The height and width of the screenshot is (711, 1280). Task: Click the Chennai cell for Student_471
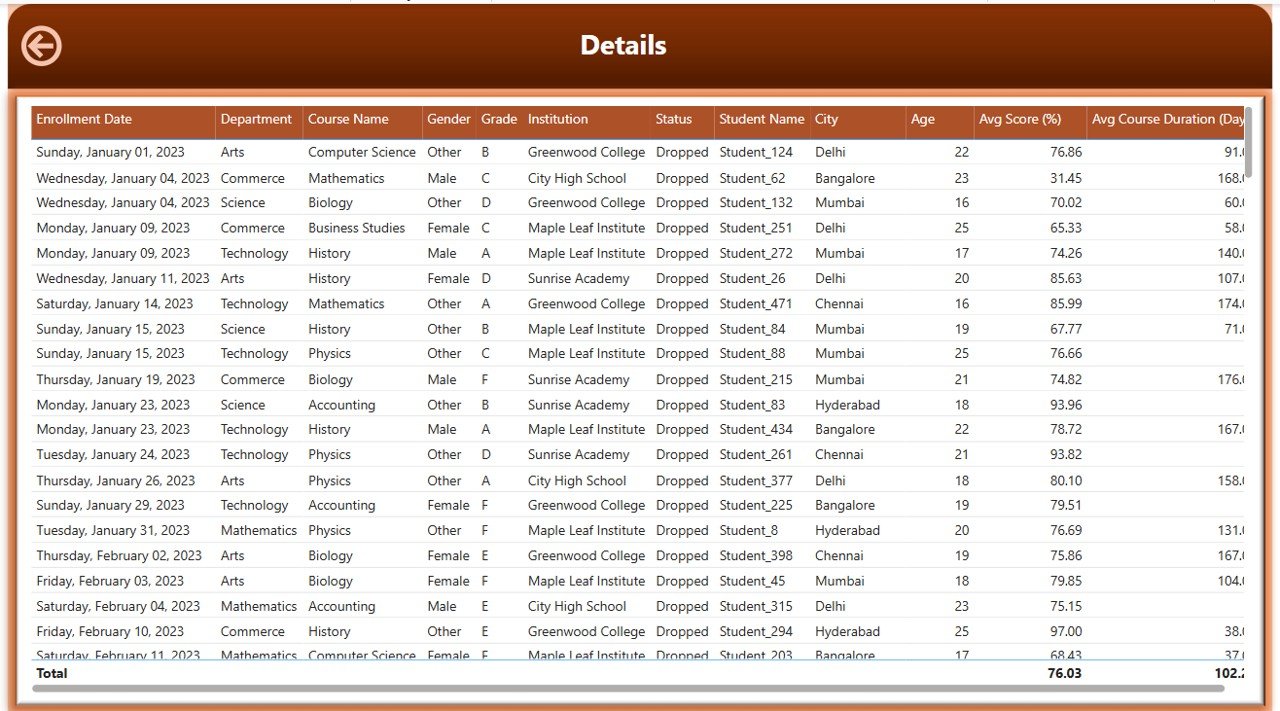[839, 303]
